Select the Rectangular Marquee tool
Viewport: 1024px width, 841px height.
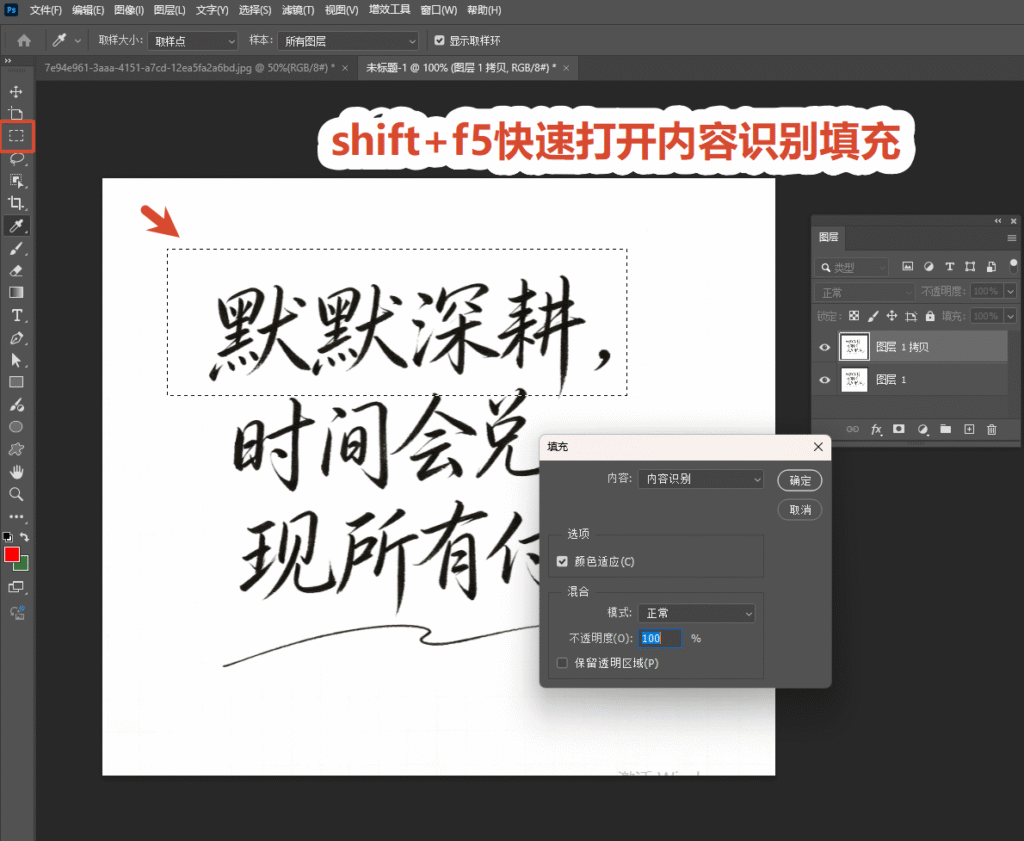point(16,136)
